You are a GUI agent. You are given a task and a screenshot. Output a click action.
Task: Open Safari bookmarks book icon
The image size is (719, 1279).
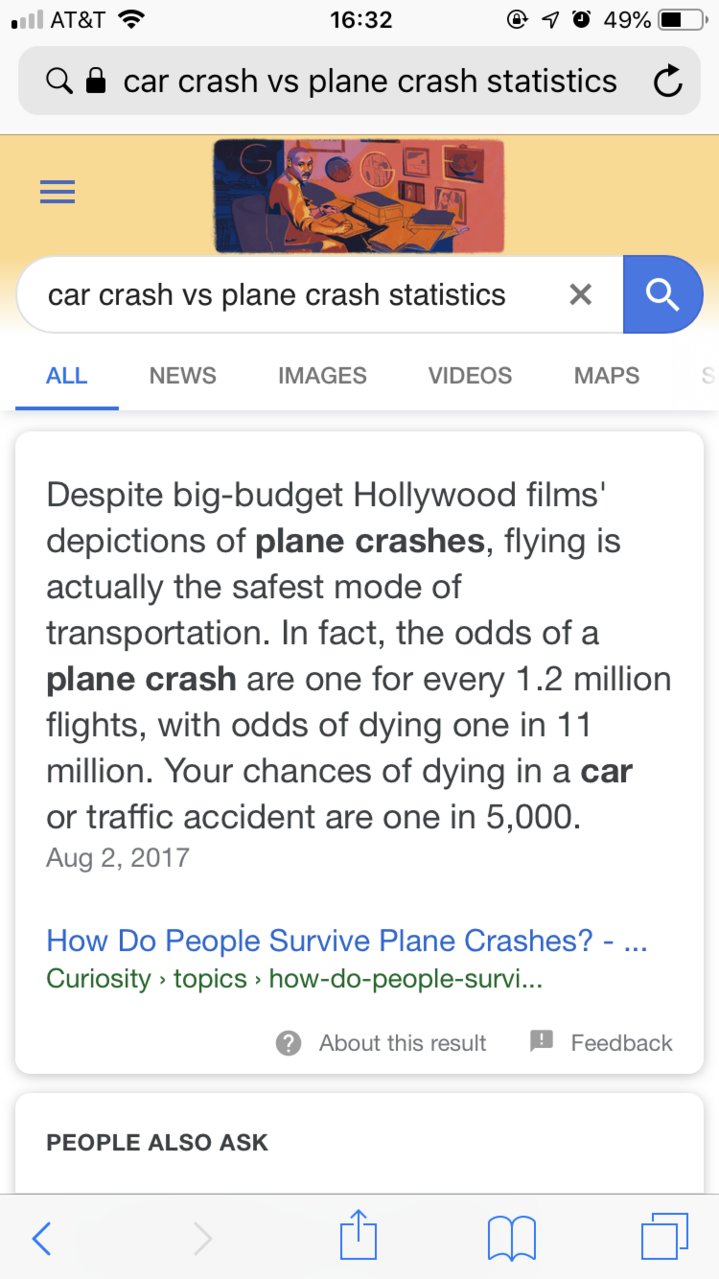[512, 1238]
